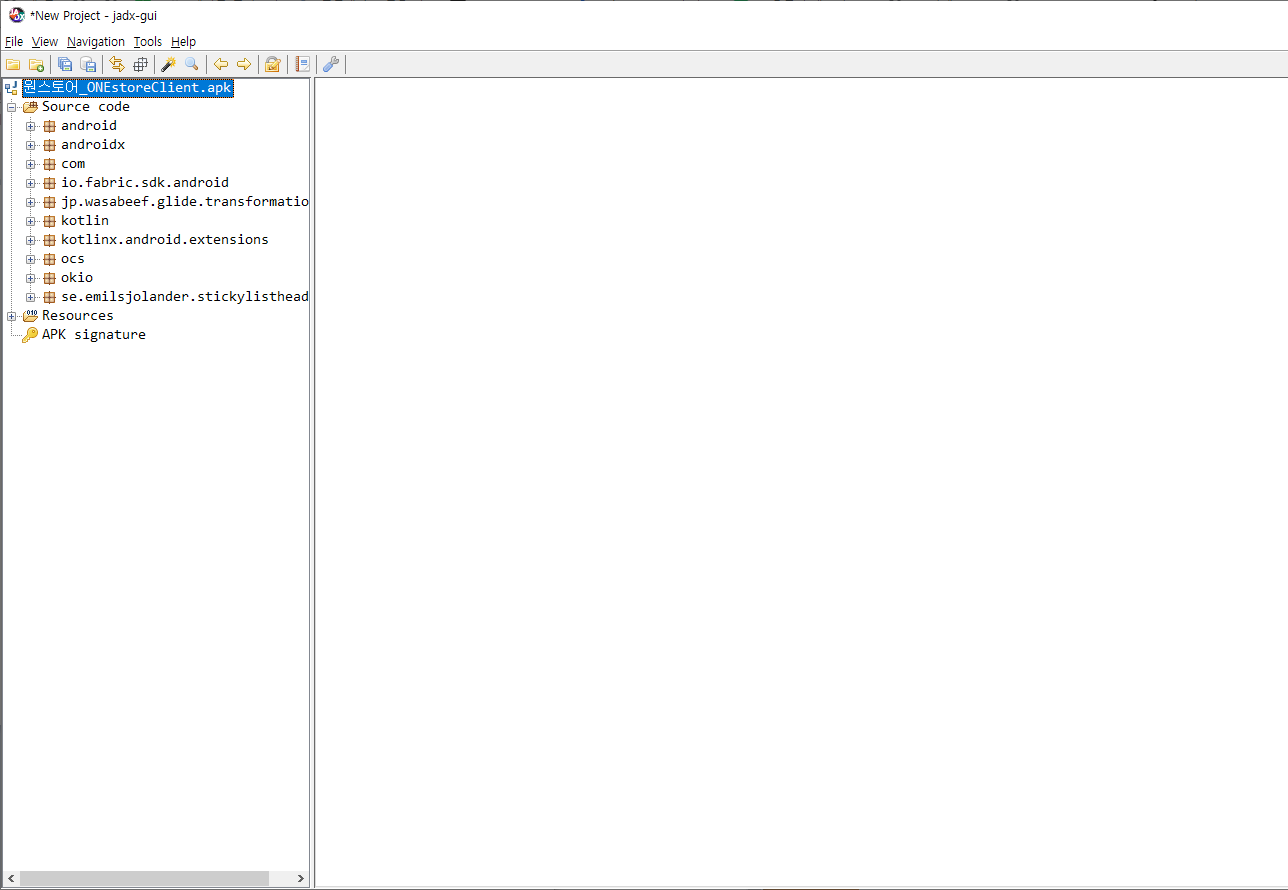
Task: Click the Resources folder icon
Action: (30, 316)
